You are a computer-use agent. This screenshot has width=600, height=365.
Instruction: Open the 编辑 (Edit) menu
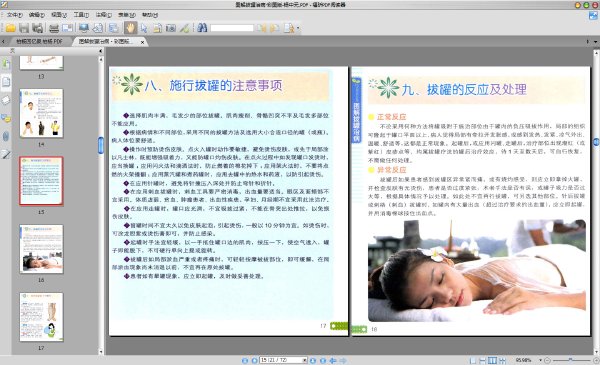[37, 15]
